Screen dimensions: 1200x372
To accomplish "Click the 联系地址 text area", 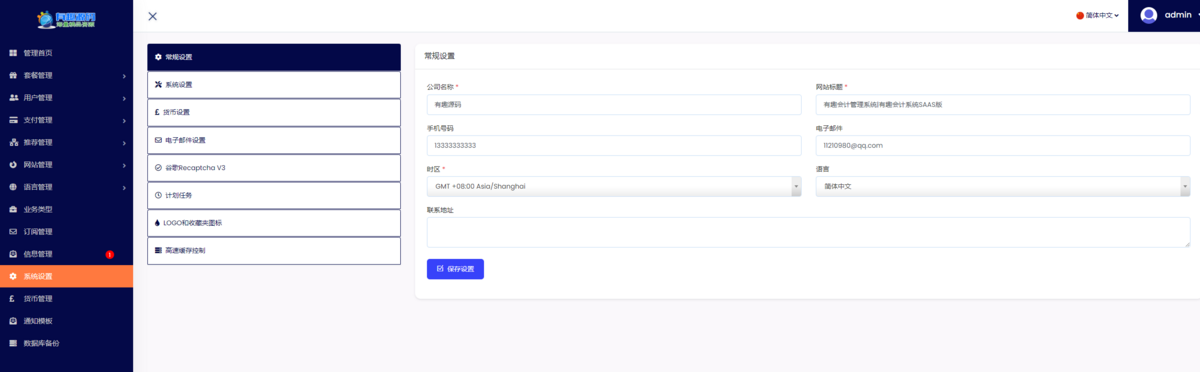I will click(808, 232).
